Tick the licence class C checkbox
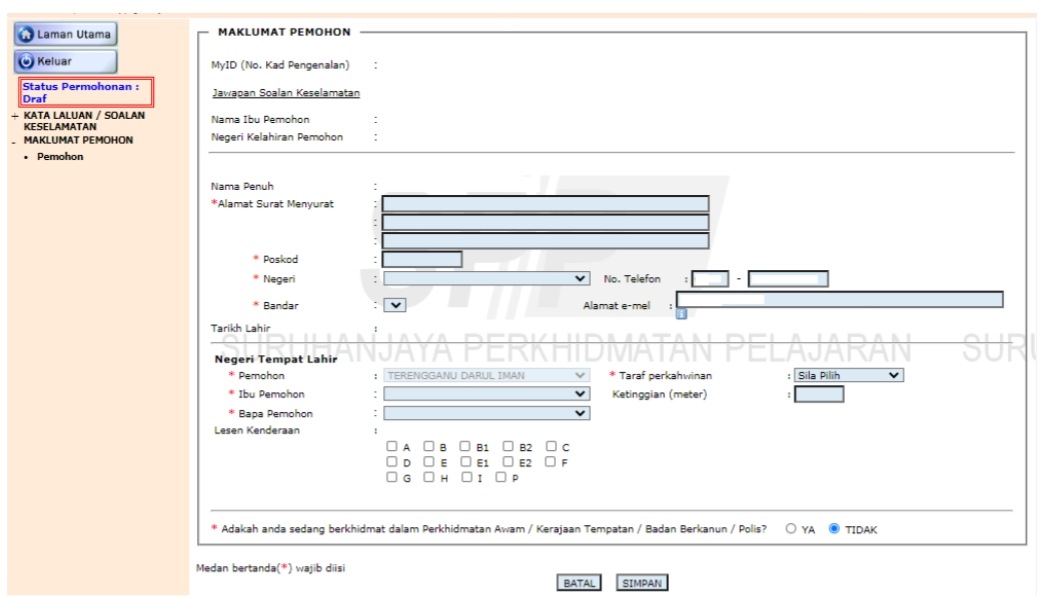Viewport: 1043px width, 611px height. [551, 446]
